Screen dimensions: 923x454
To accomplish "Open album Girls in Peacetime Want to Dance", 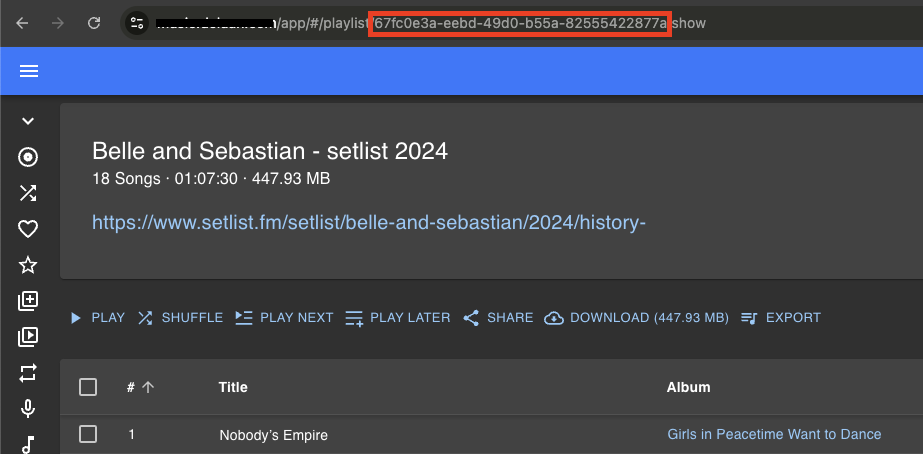I will (x=774, y=434).
